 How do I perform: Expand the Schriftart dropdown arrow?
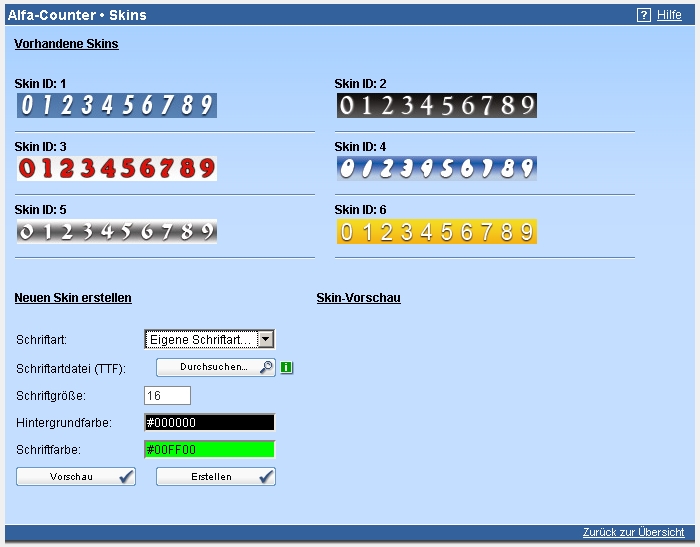coord(265,340)
